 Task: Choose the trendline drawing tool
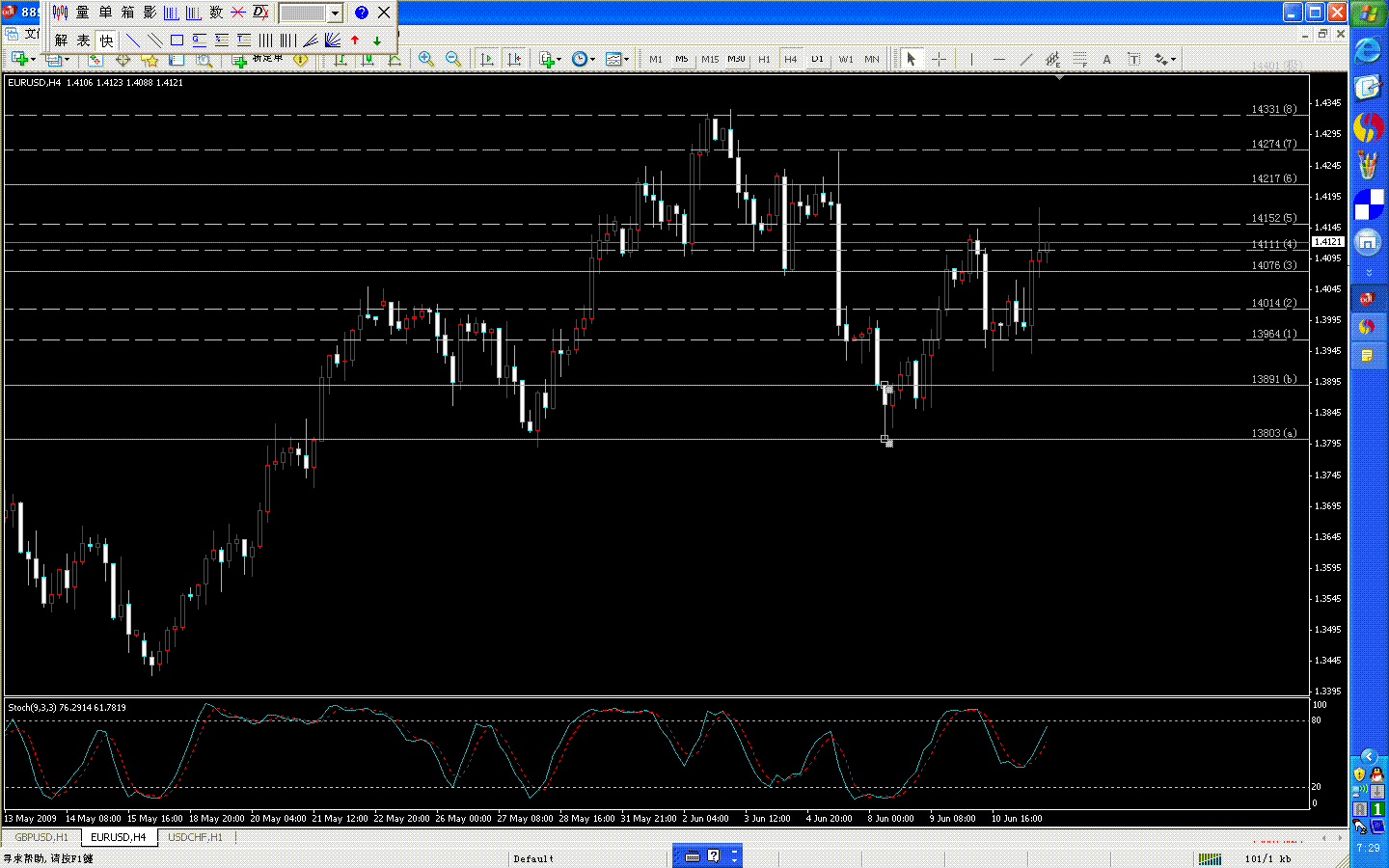(x=1025, y=59)
